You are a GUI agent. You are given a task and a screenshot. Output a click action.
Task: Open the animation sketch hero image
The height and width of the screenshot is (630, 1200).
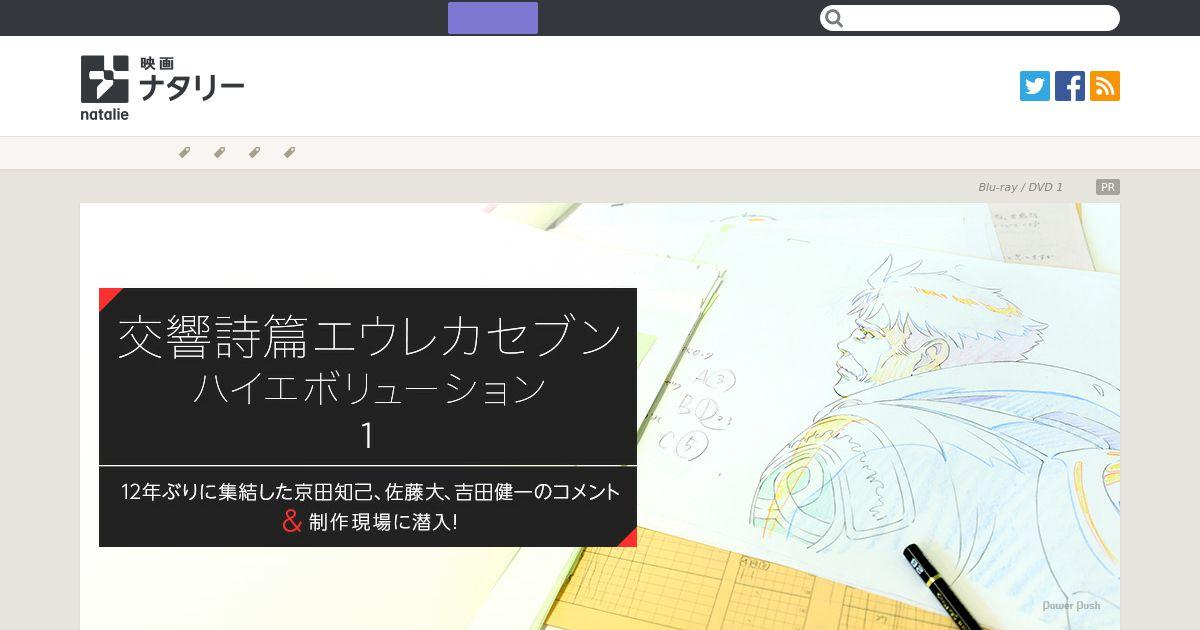(600, 416)
